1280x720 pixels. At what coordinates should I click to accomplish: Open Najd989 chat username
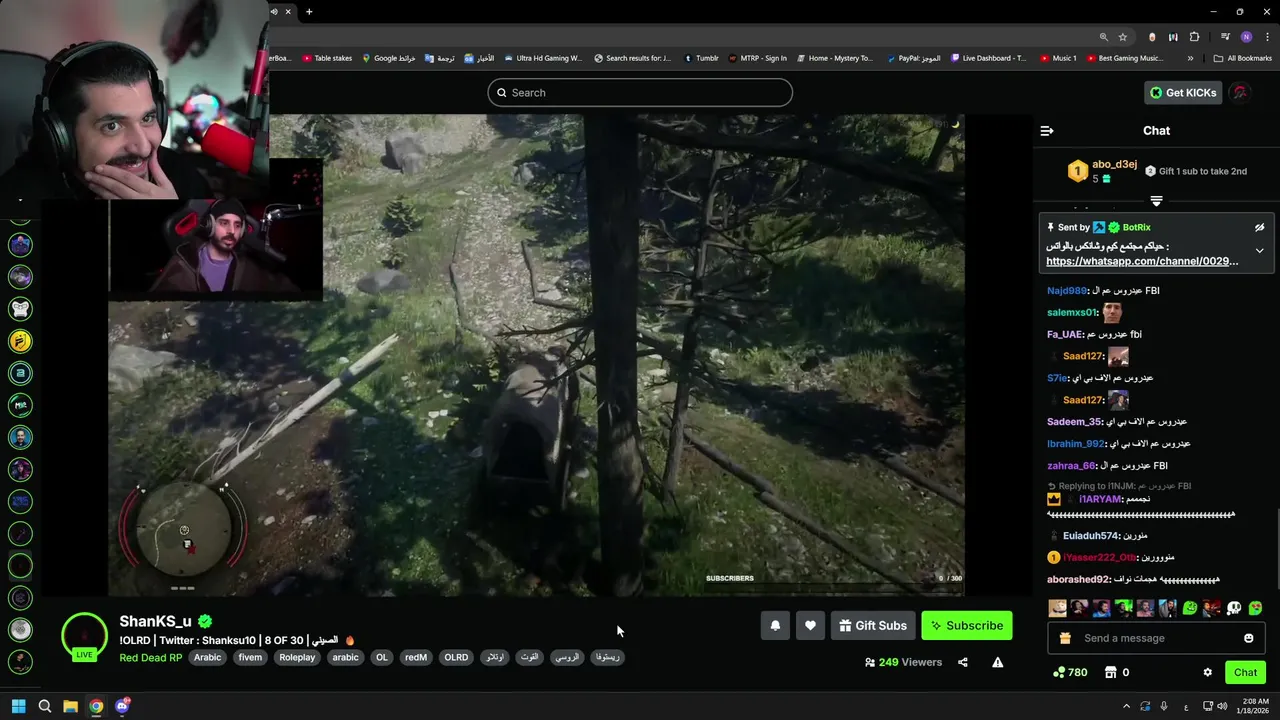click(1066, 291)
